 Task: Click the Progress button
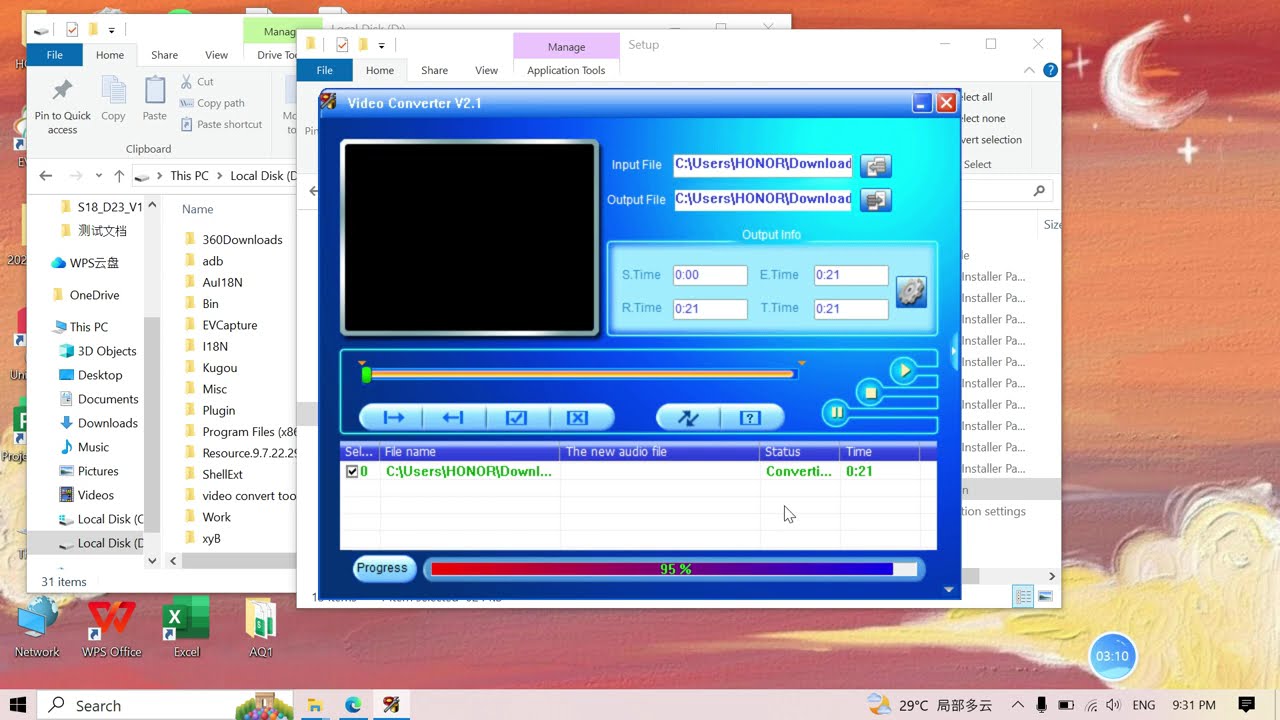coord(382,568)
